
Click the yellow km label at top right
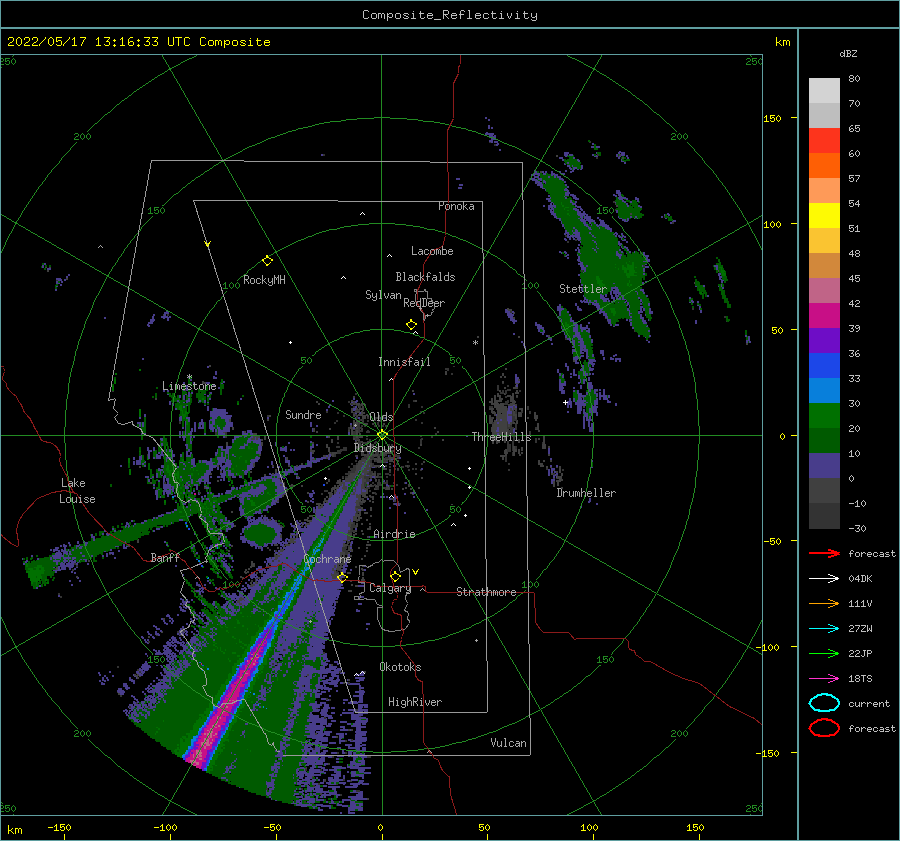pos(782,42)
